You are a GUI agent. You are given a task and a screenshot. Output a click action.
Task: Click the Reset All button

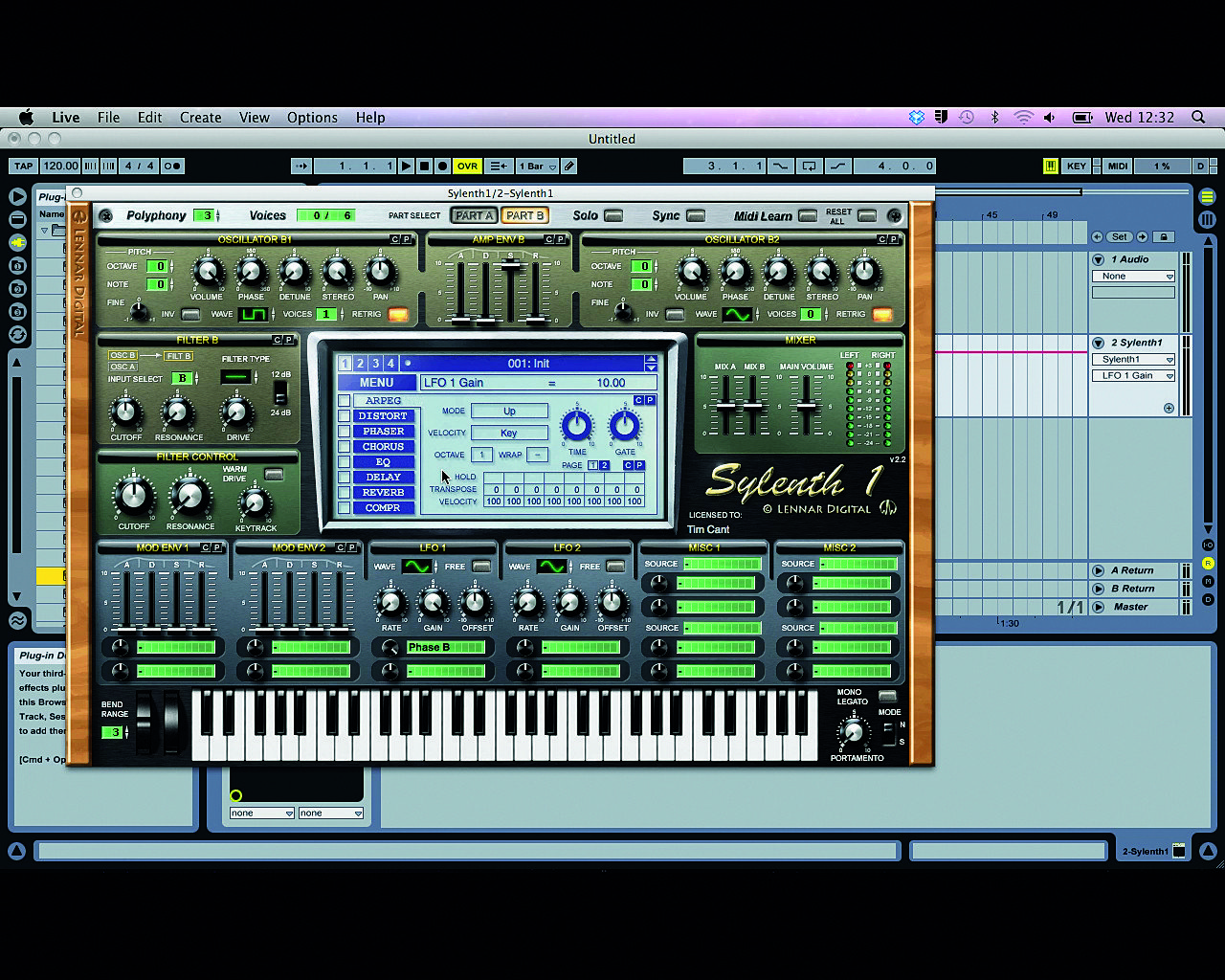pos(866,215)
